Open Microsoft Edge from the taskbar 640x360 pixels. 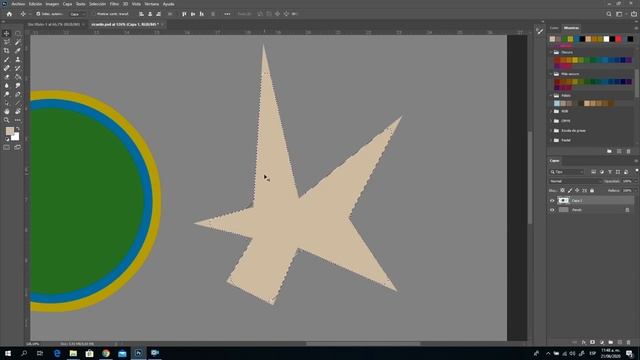click(57, 353)
